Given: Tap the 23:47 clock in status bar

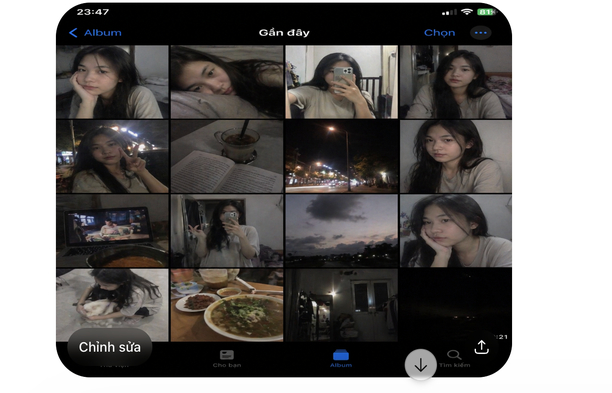Looking at the screenshot, I should 93,12.
